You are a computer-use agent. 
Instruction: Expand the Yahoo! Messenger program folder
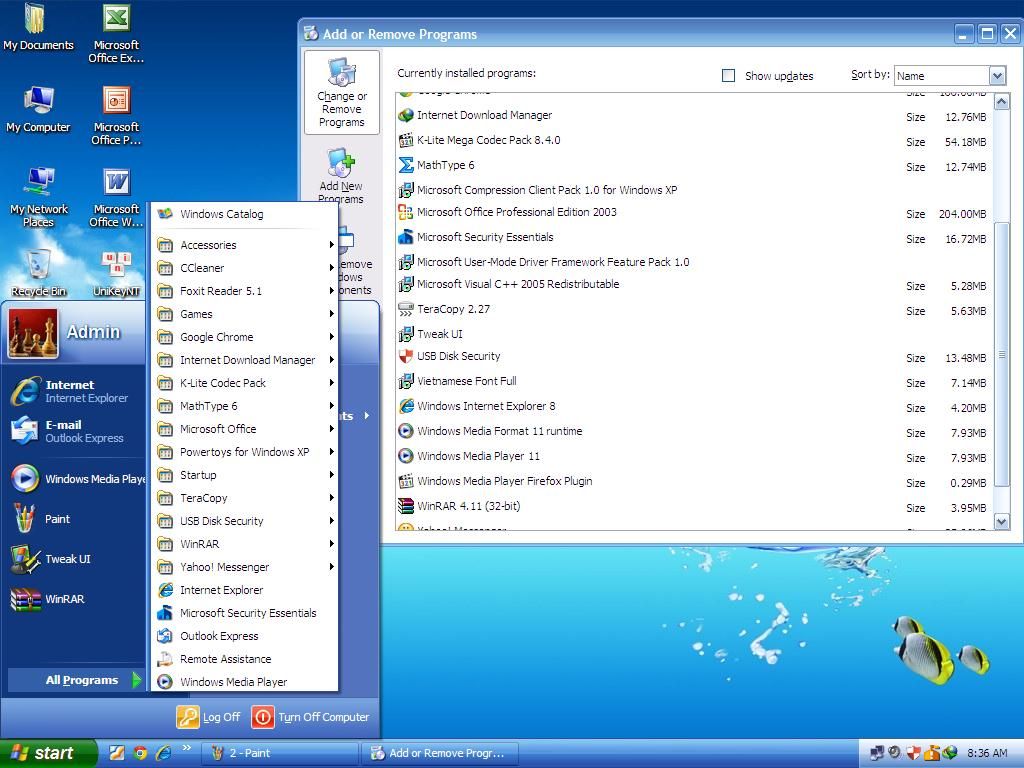click(x=245, y=567)
